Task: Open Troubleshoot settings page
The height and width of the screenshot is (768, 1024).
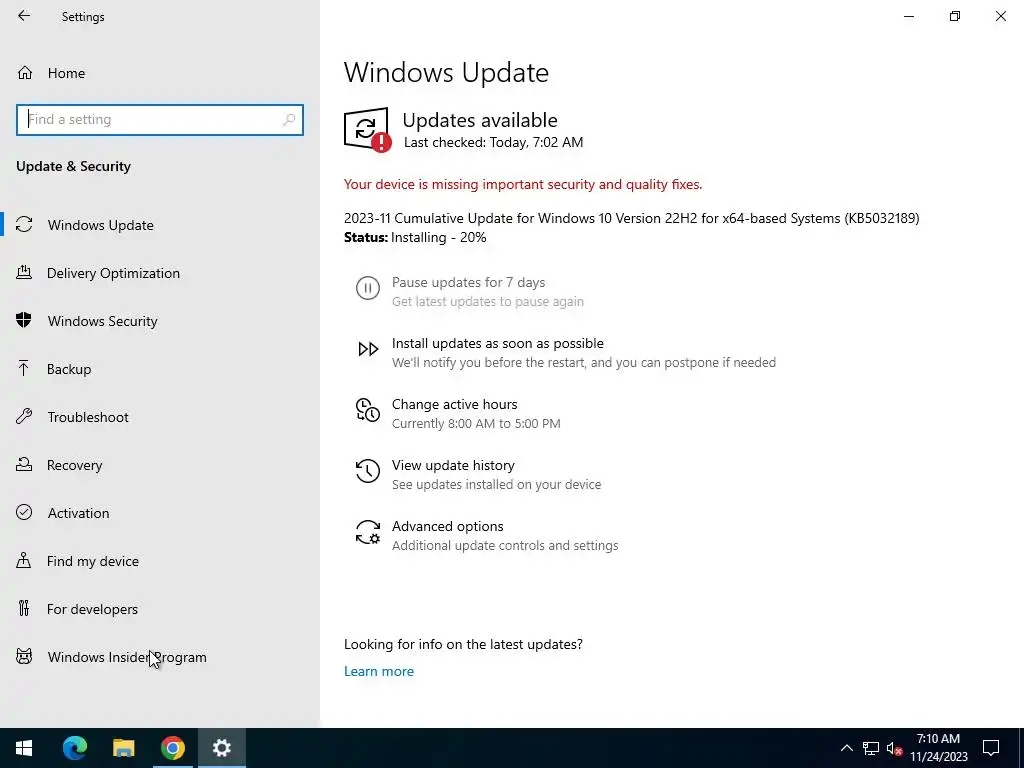Action: [88, 417]
